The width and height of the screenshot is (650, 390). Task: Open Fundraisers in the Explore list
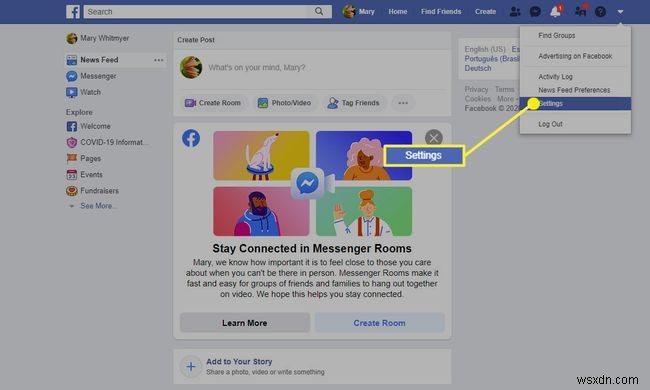click(99, 191)
